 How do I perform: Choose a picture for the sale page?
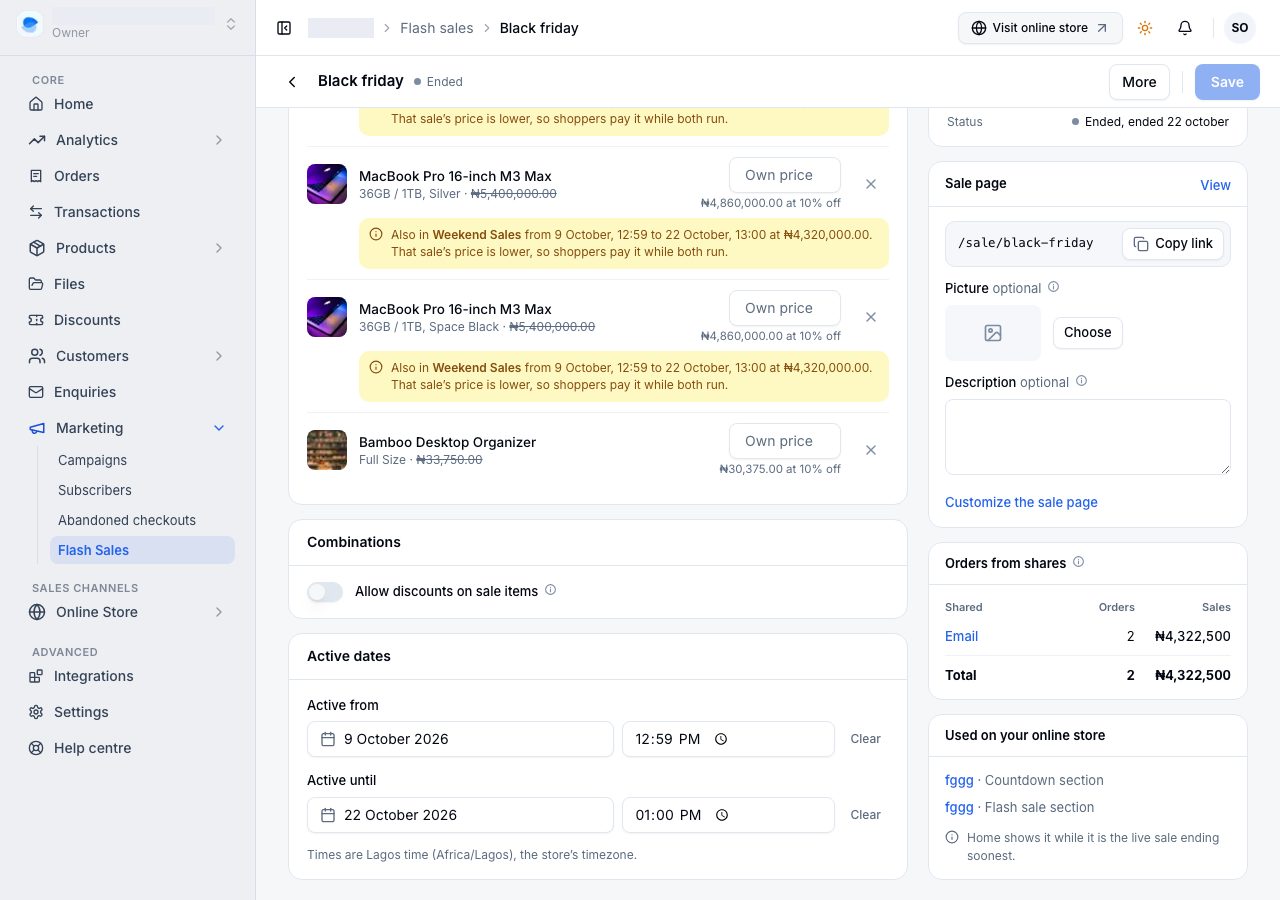point(1087,333)
